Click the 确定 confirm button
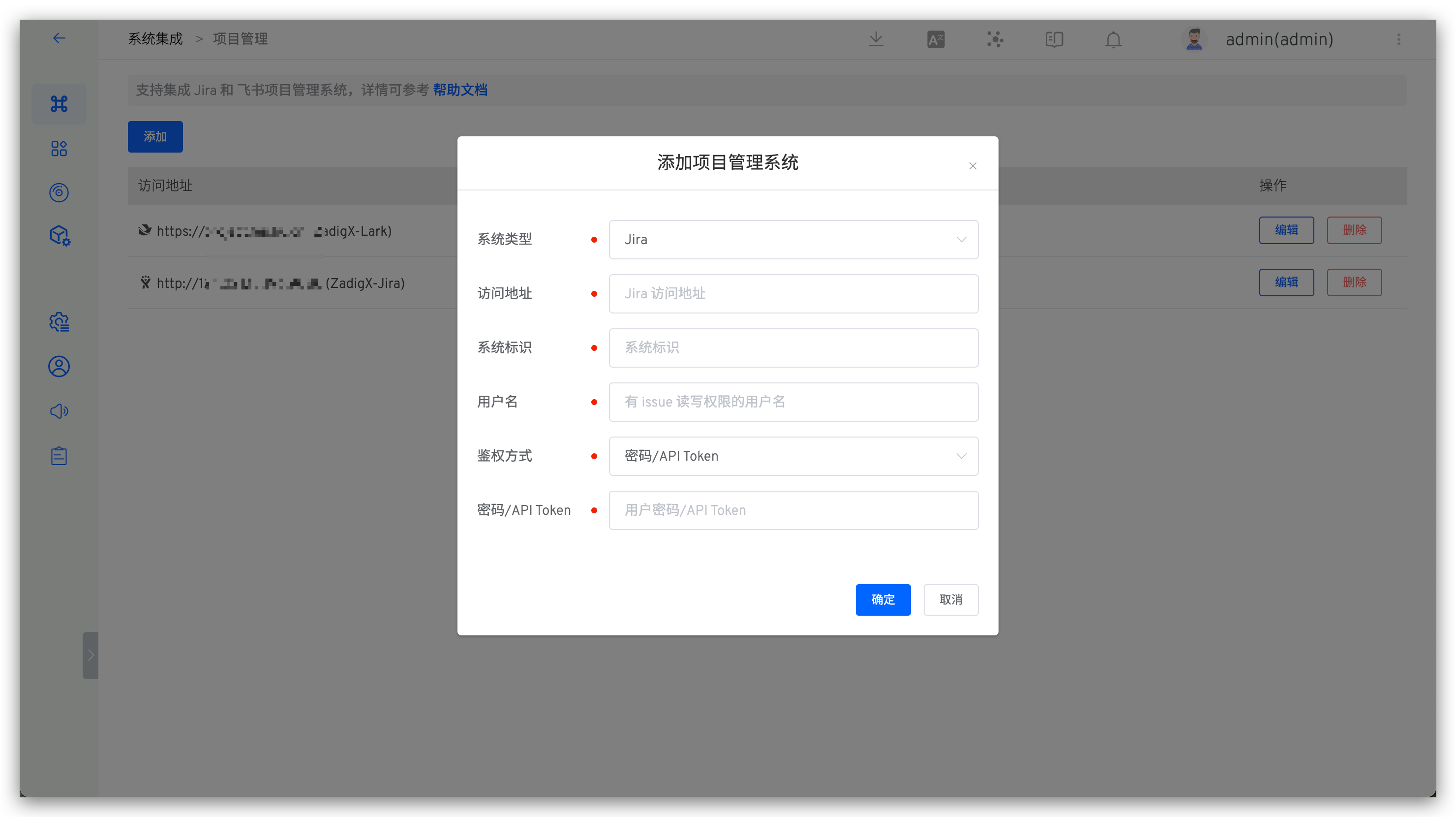Screen dimensions: 1456x817 point(883,600)
